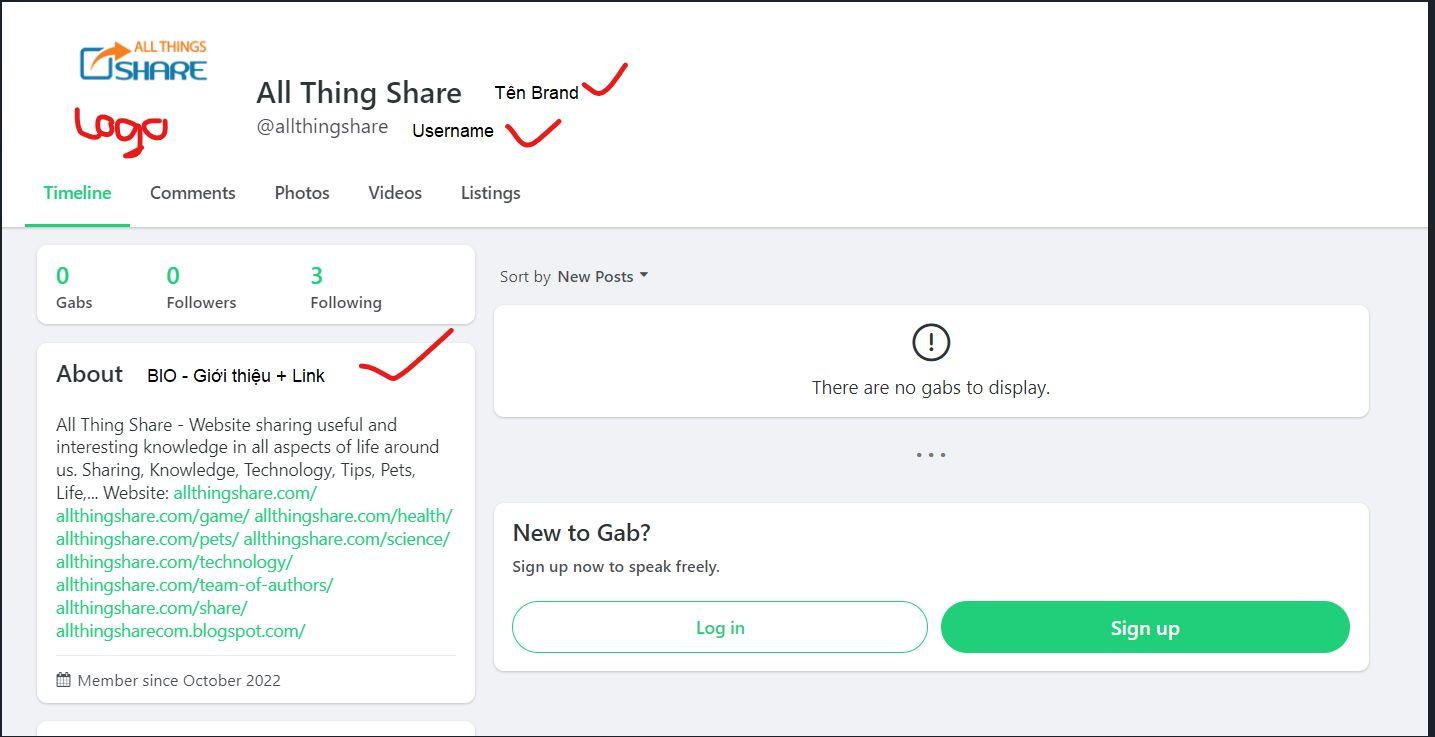This screenshot has height=737, width=1435.
Task: Click the exclamation alert icon
Action: 930,343
